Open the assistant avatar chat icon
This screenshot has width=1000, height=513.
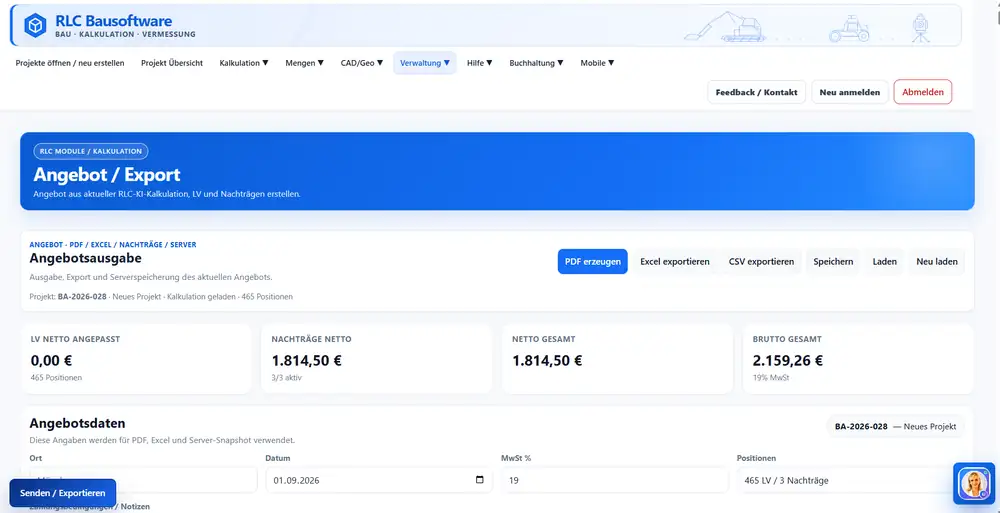click(974, 483)
